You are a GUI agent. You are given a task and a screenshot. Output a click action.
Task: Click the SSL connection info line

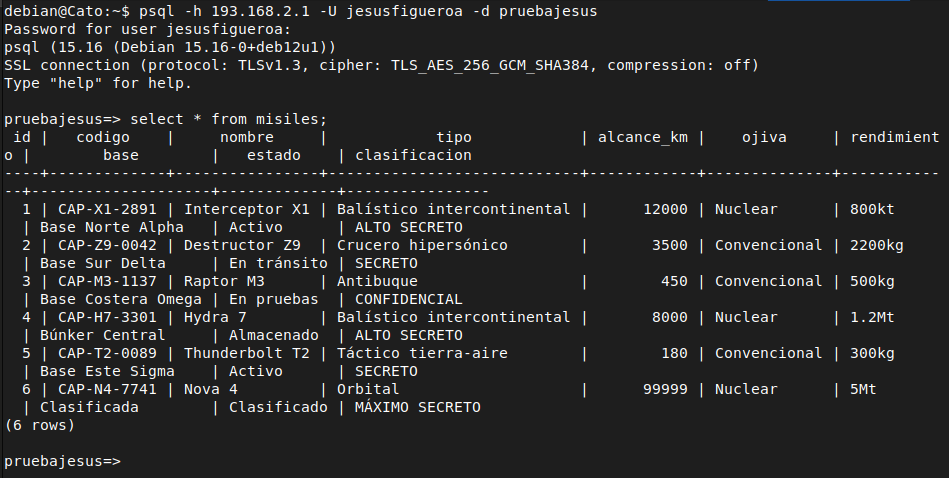[381, 65]
